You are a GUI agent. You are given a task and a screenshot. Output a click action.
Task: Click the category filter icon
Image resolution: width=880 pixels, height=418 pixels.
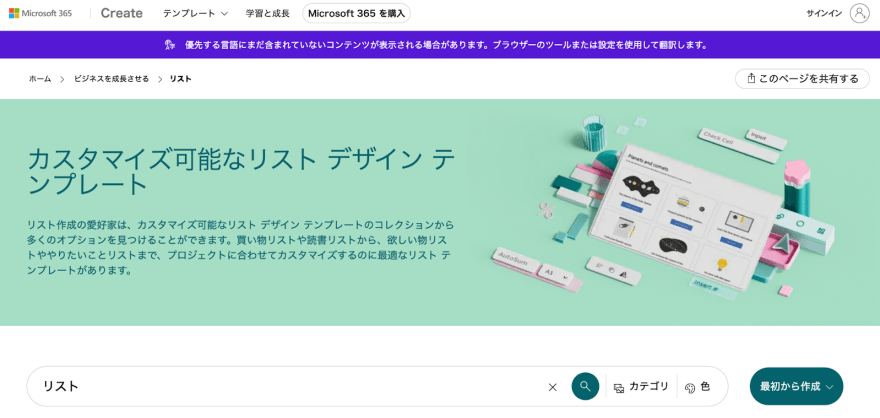coord(619,387)
